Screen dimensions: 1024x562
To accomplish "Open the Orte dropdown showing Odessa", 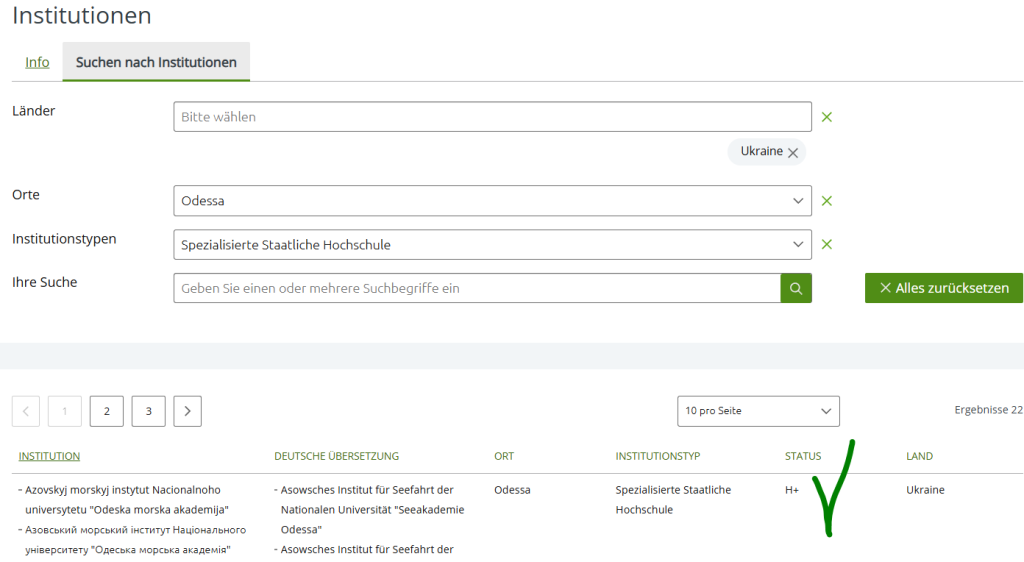I will click(492, 201).
